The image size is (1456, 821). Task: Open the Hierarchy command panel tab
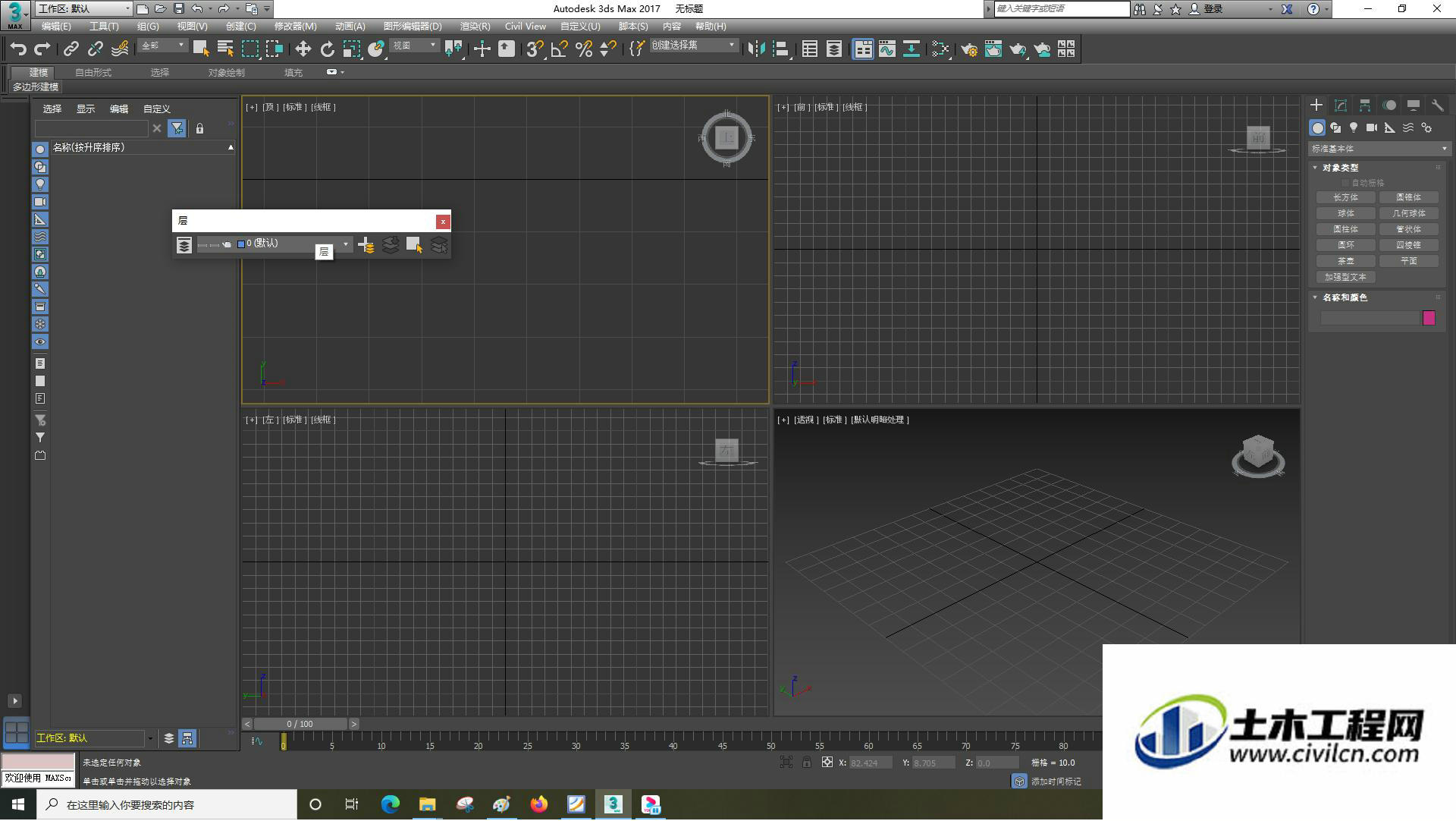[x=1365, y=105]
